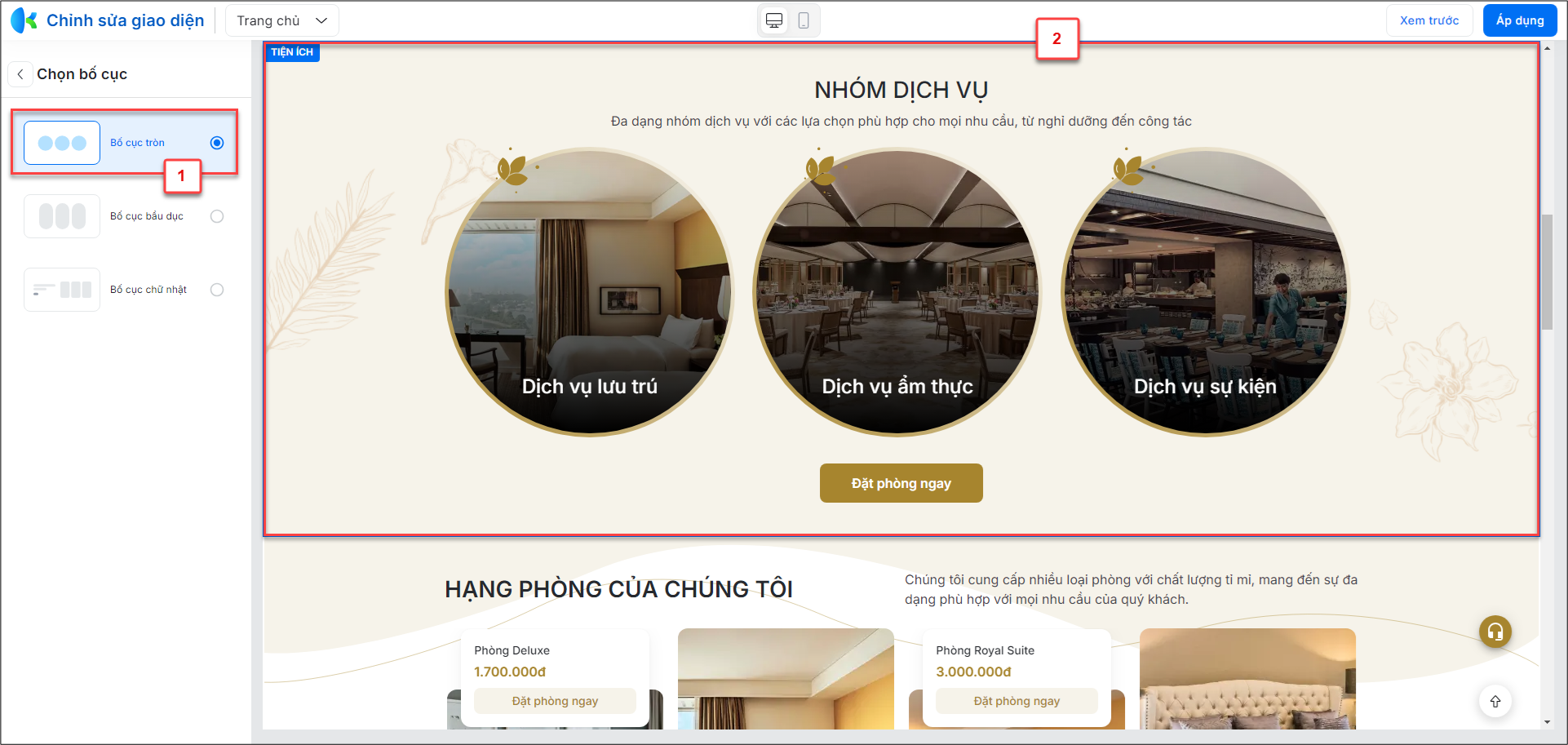
Task: Open the Trang chủ page dropdown
Action: pyautogui.click(x=281, y=20)
